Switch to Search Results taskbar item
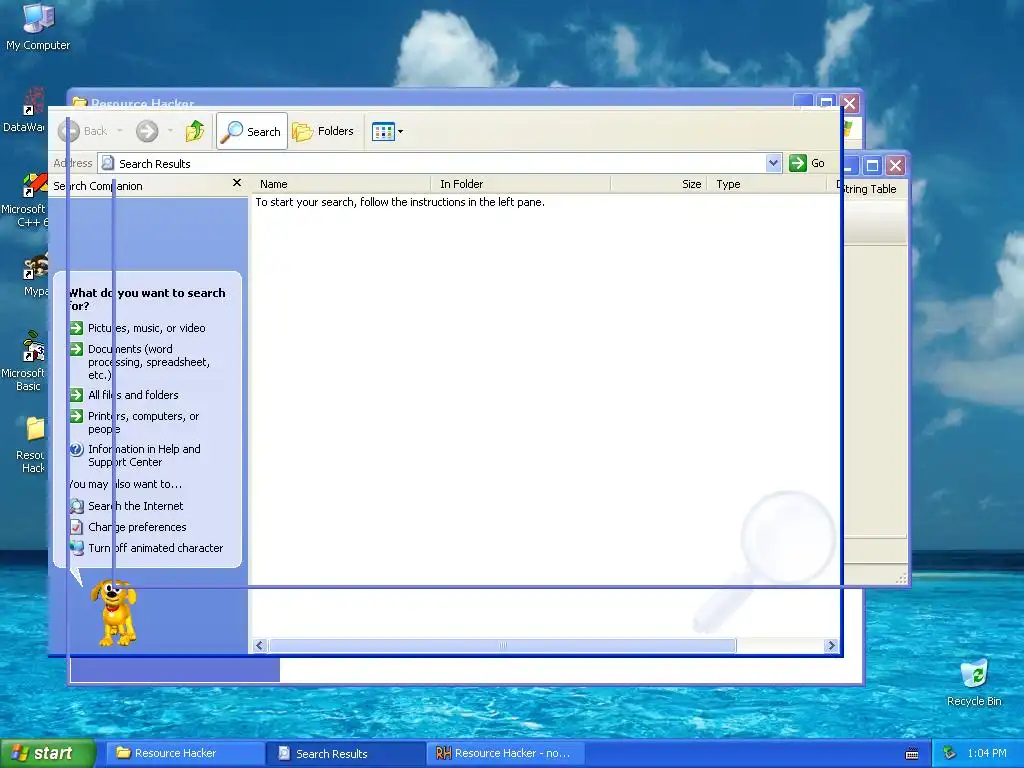The width and height of the screenshot is (1024, 768). tap(346, 753)
